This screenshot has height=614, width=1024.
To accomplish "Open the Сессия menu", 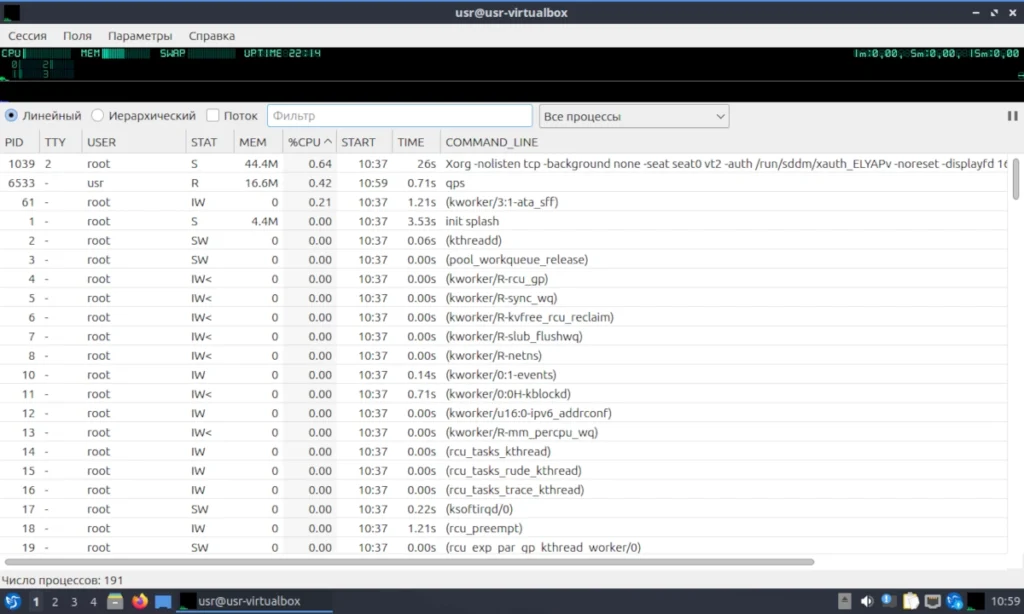I will coord(27,36).
